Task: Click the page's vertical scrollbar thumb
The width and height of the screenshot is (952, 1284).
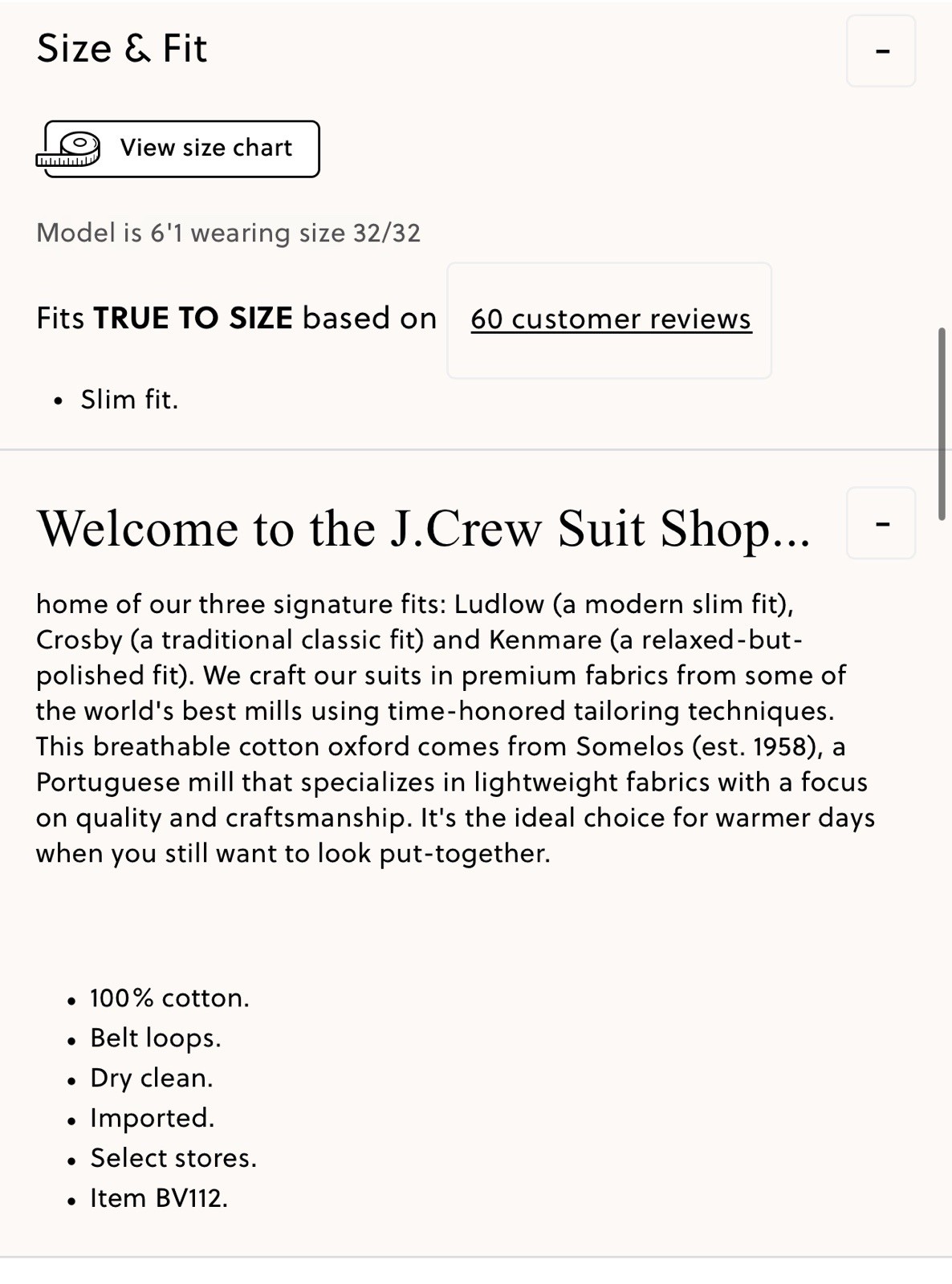Action: click(942, 424)
